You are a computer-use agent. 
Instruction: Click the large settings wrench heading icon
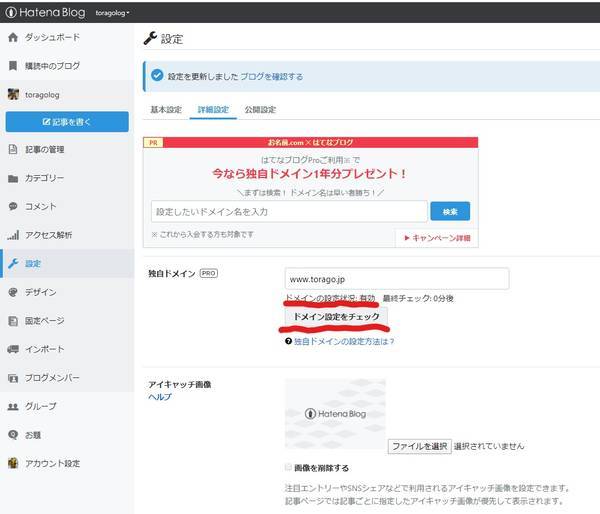click(150, 38)
